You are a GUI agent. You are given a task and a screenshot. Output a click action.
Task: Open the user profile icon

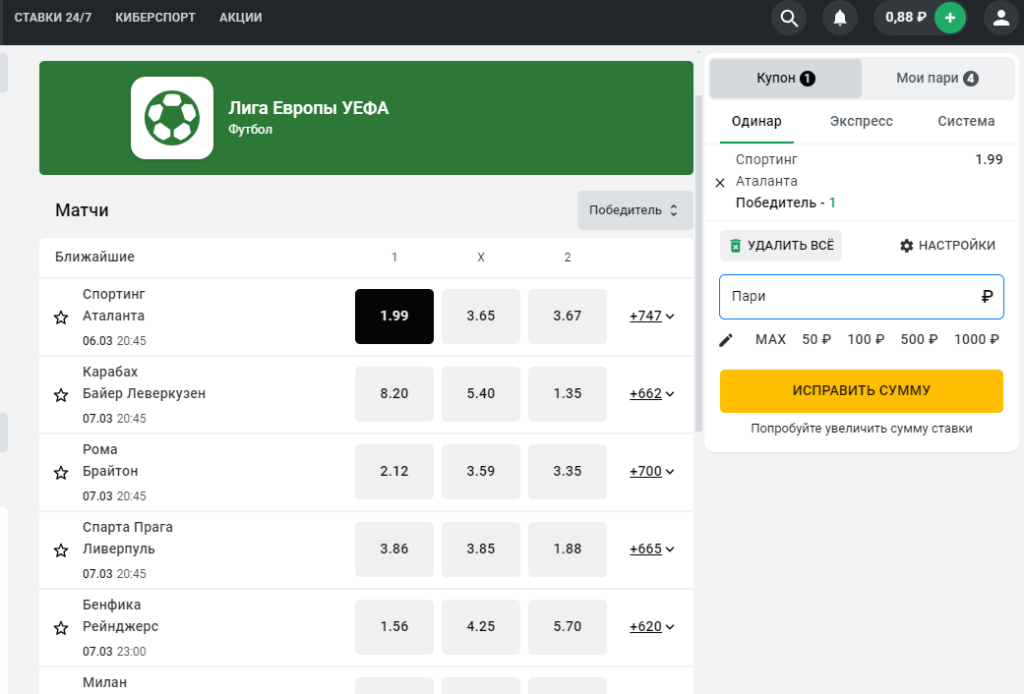(1001, 18)
